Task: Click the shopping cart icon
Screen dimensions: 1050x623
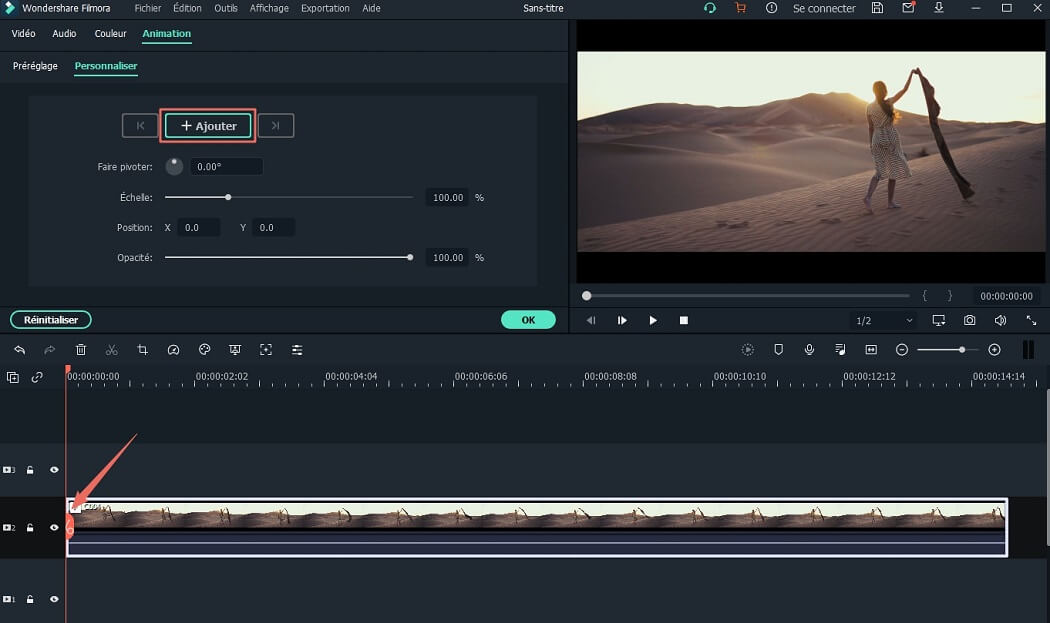Action: (741, 8)
